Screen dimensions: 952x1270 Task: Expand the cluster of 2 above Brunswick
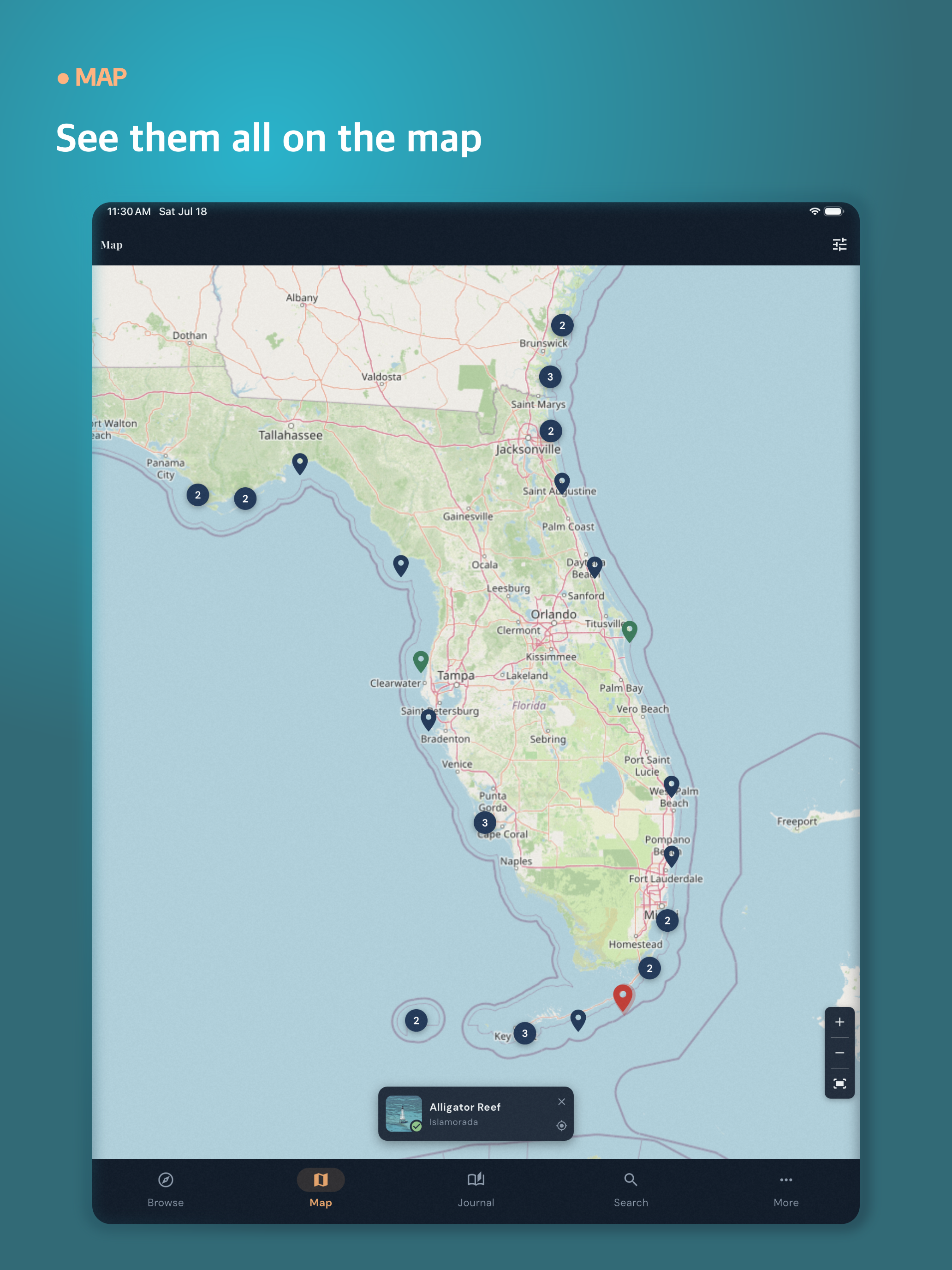pyautogui.click(x=562, y=325)
